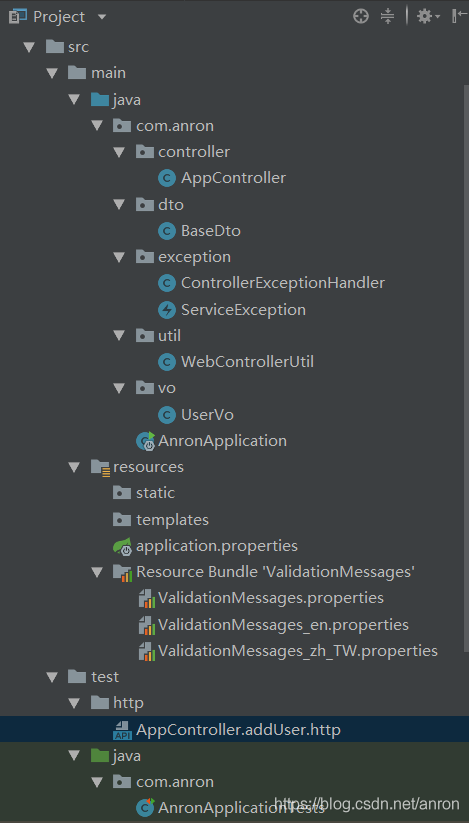The height and width of the screenshot is (823, 469).
Task: Click the exception package label
Action: click(195, 257)
